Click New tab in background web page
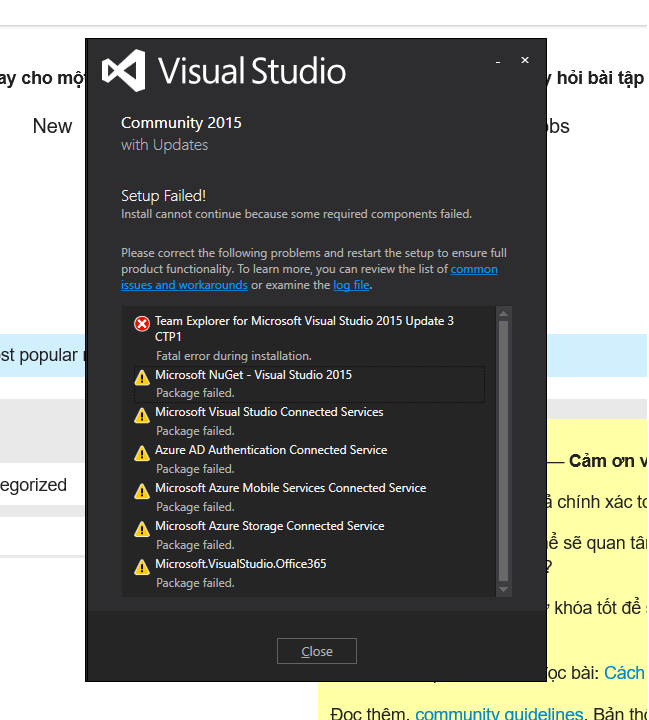Viewport: 649px width, 720px height. pos(52,126)
